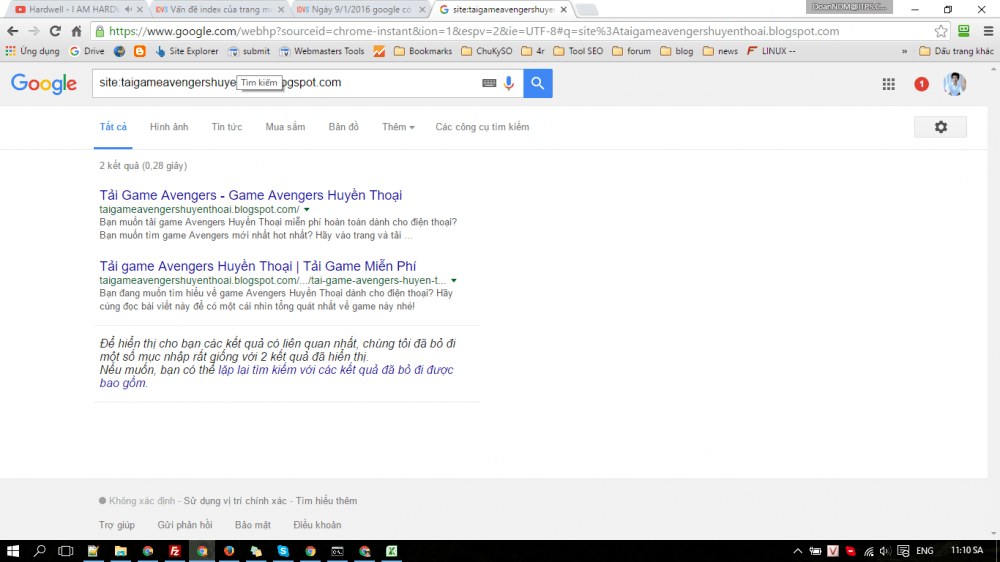Open result Tải Game Avengers - Game Avengers Huyền Thoại
Screen dimensions: 1000x562
pos(251,195)
